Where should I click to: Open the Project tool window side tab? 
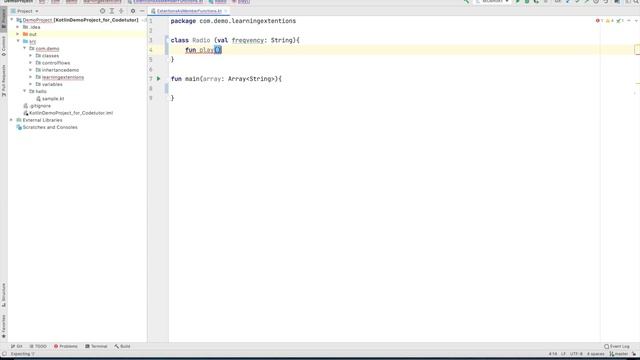click(4, 18)
